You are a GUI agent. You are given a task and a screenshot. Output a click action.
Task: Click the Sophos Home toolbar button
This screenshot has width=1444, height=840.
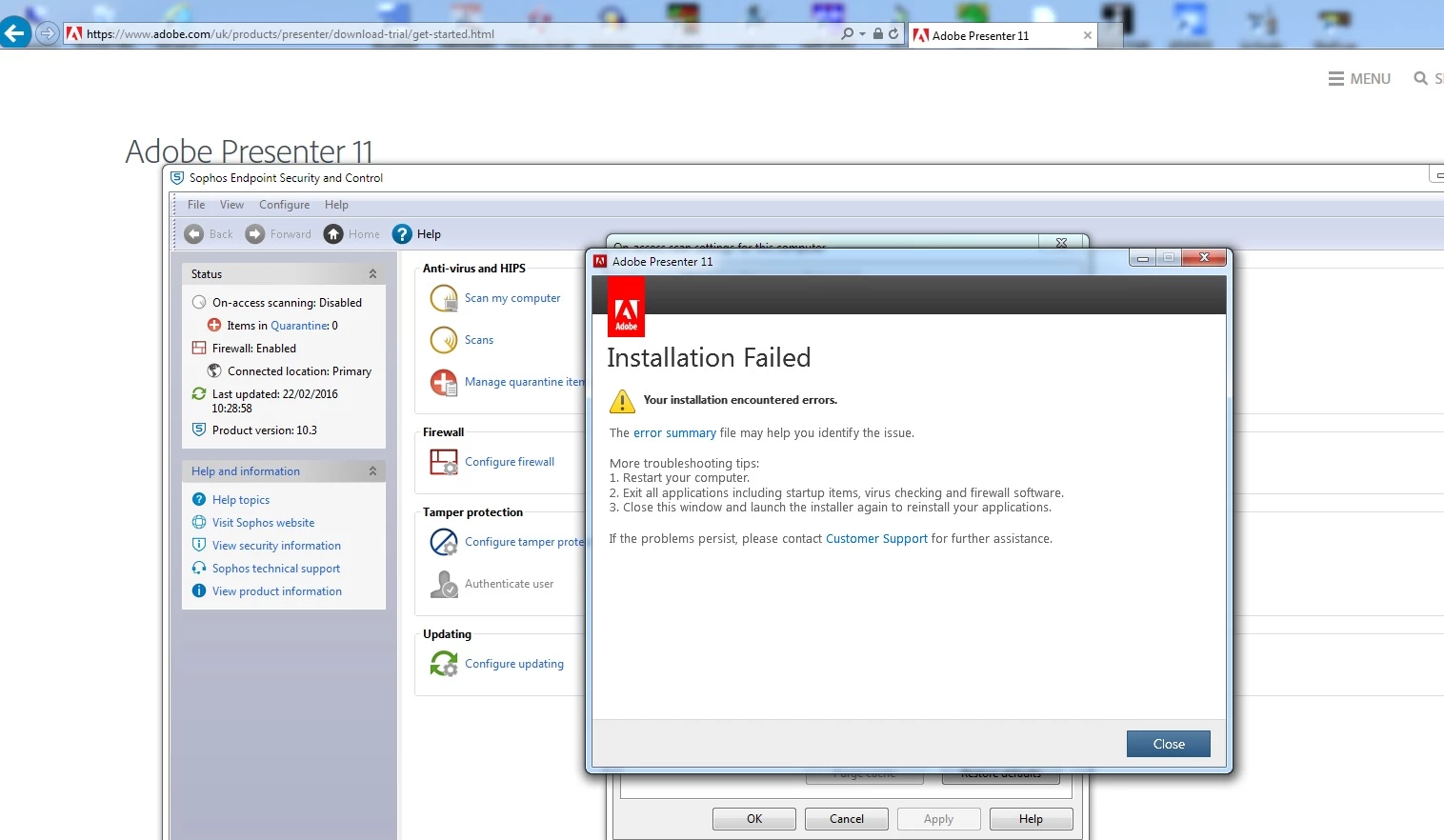[x=351, y=234]
